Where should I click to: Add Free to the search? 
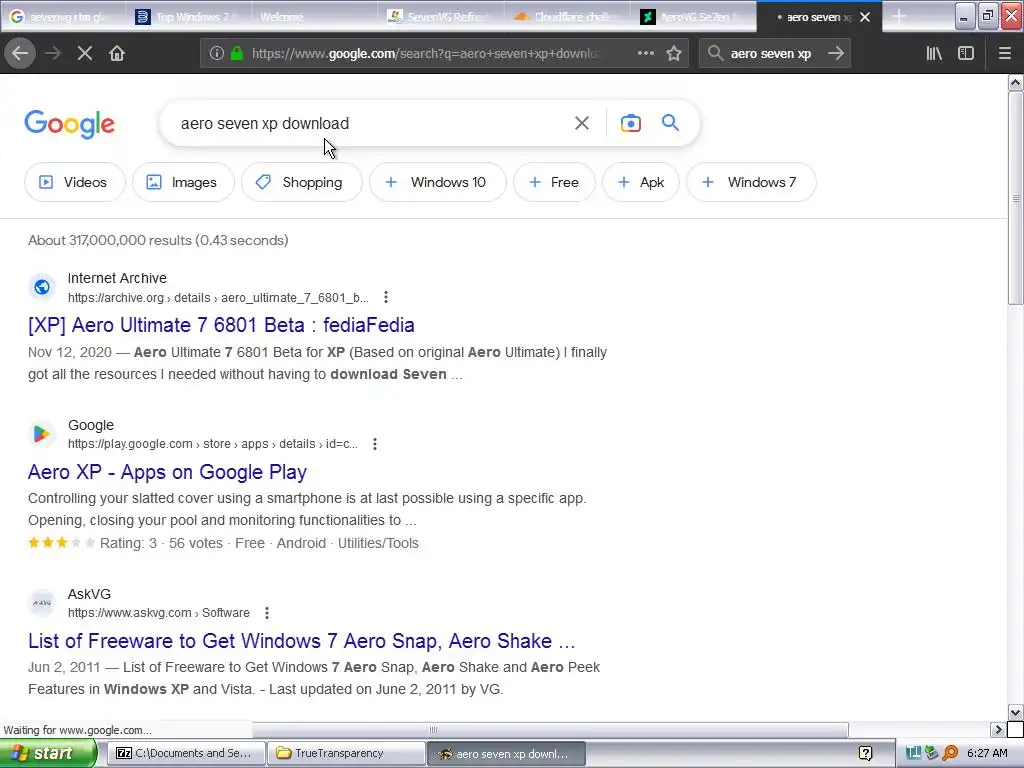click(x=554, y=182)
